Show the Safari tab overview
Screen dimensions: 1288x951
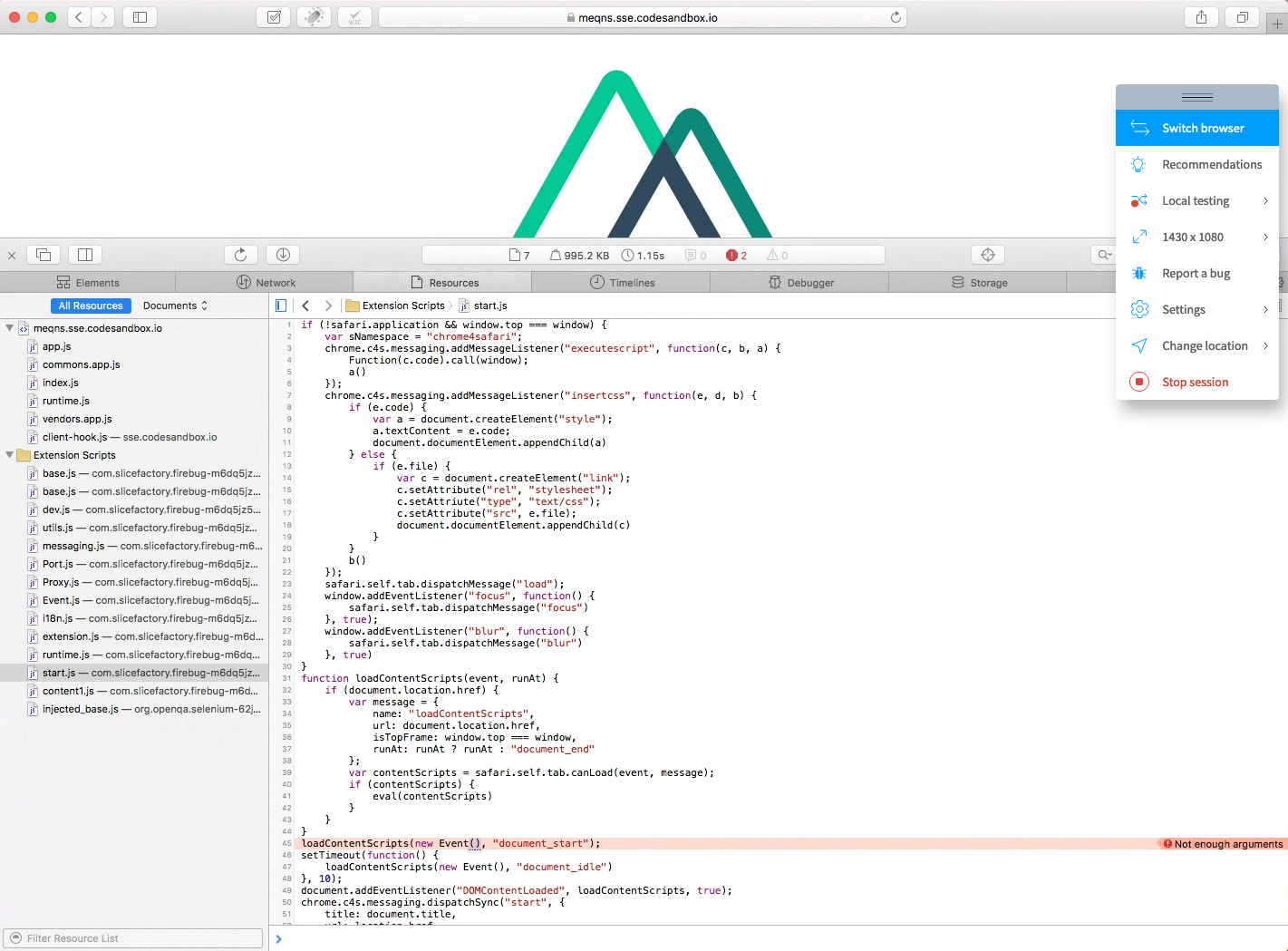tap(1242, 17)
